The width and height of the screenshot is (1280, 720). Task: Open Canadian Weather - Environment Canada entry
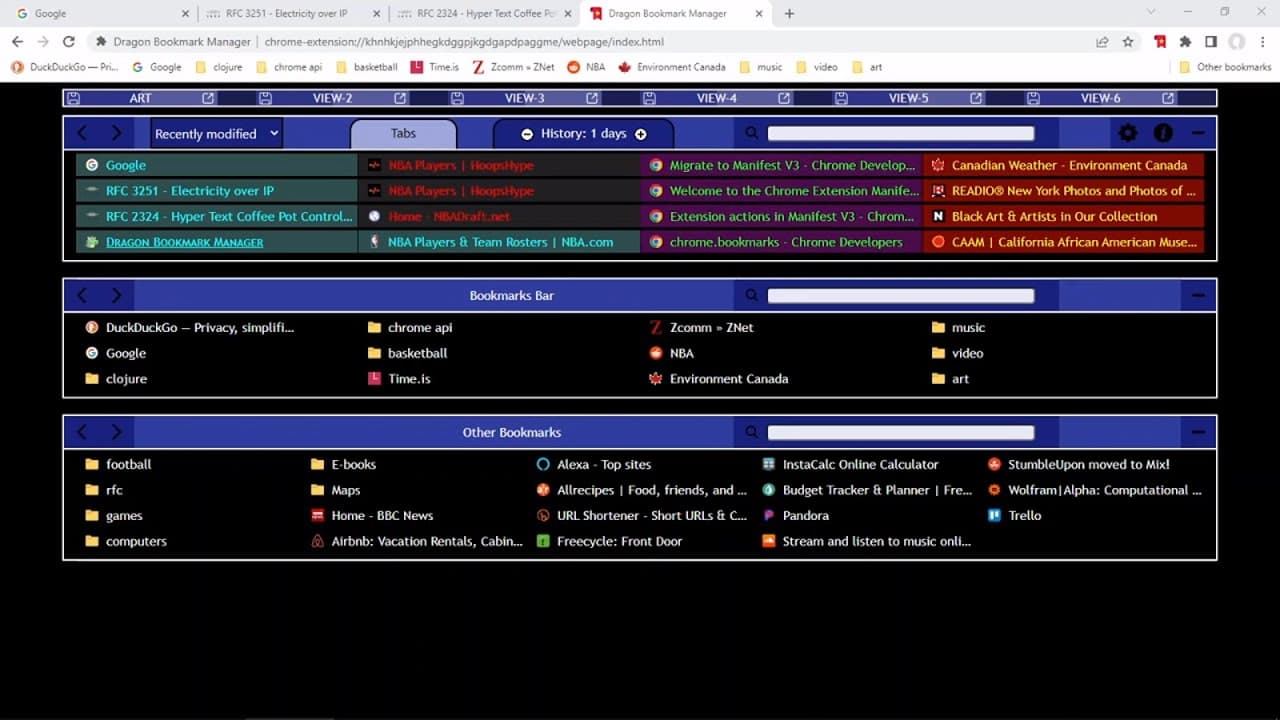pos(1064,165)
